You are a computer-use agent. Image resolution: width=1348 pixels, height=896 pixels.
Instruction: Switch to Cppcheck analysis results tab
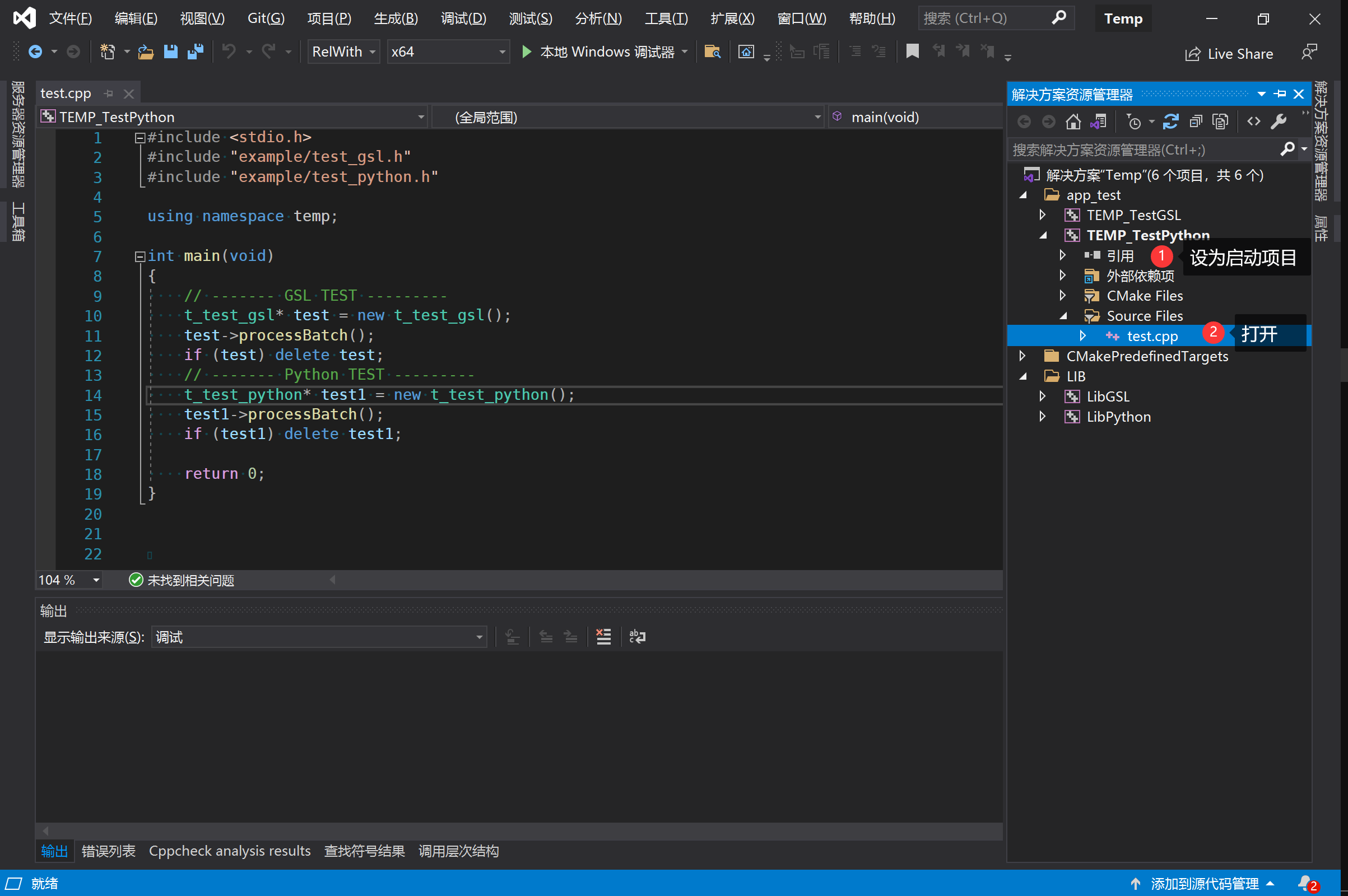(x=230, y=851)
